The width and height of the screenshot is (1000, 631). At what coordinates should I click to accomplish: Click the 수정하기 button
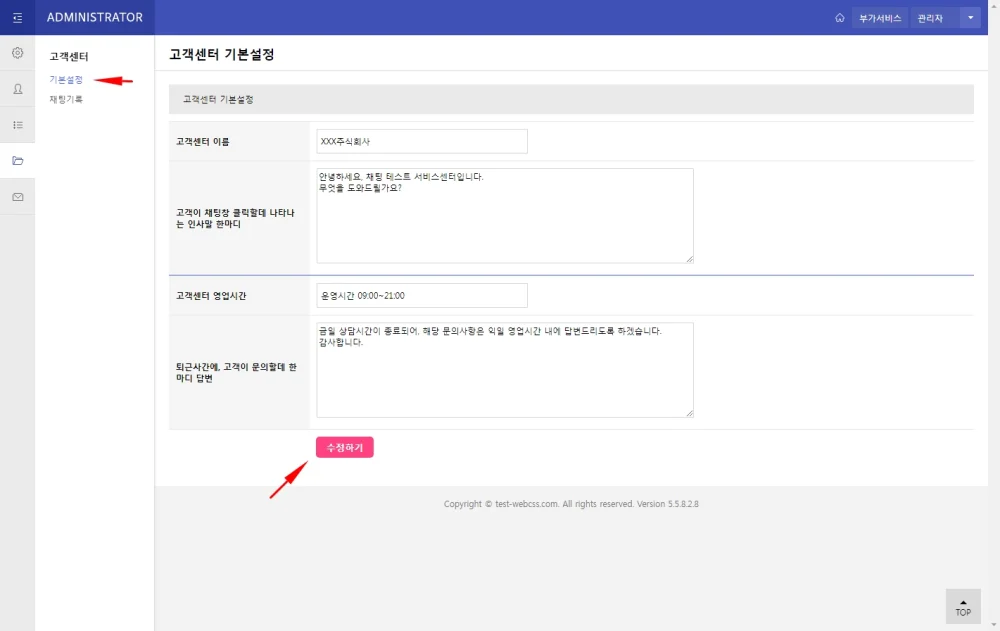(344, 447)
